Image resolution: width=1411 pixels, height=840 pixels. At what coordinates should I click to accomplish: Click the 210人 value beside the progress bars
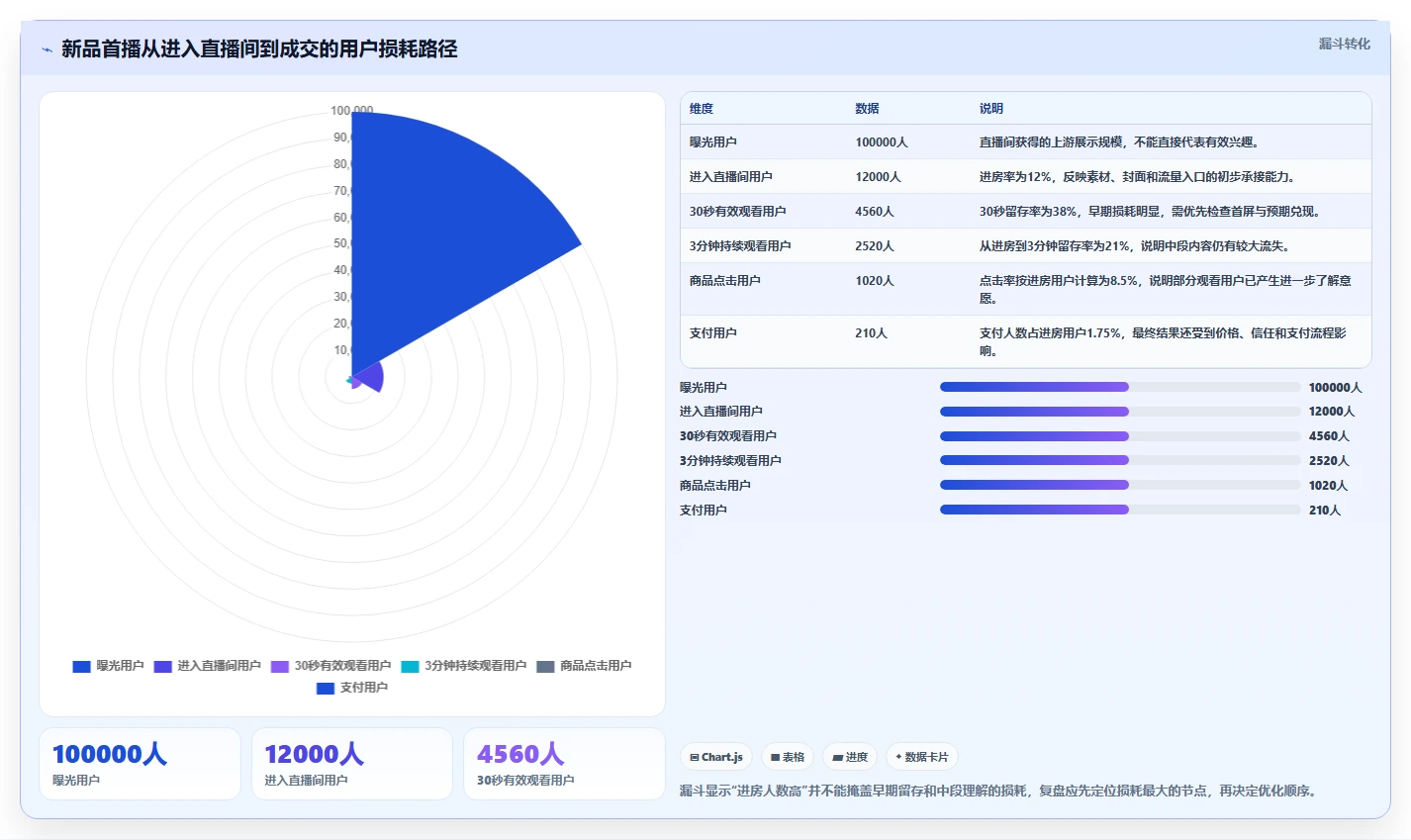pyautogui.click(x=1325, y=511)
